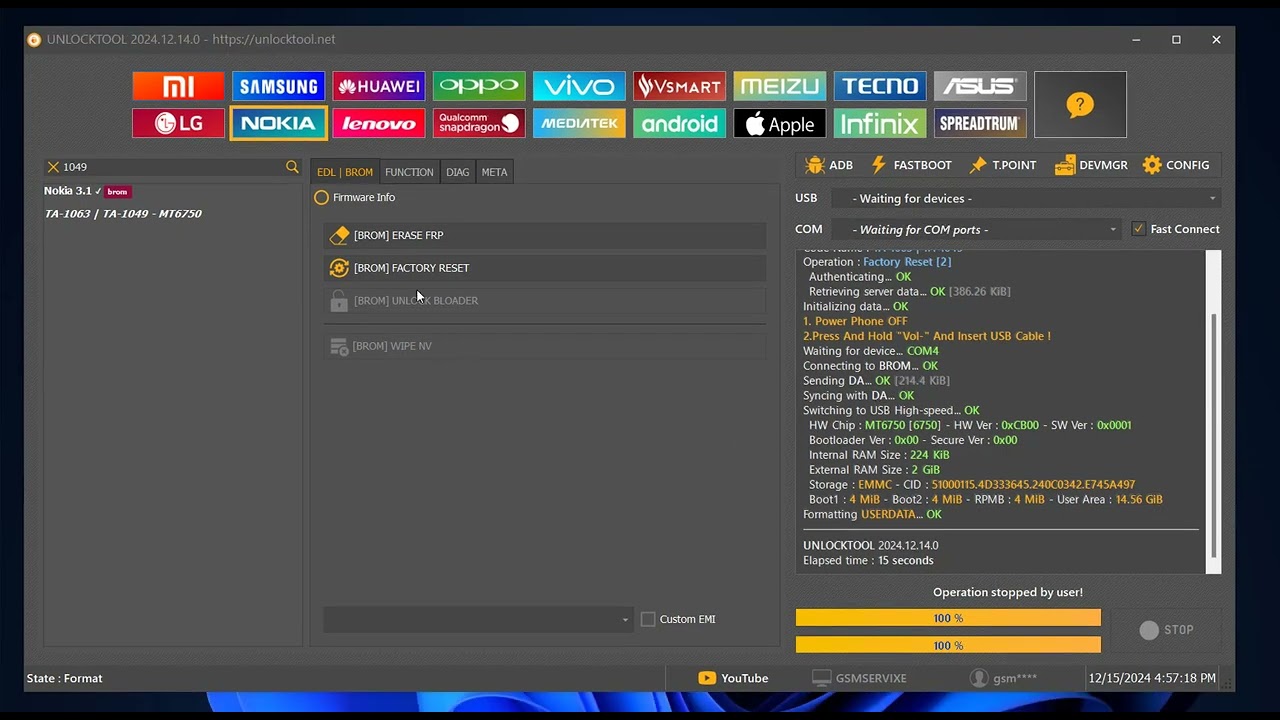Select the OPPO brand tile
The image size is (1280, 720).
point(478,86)
